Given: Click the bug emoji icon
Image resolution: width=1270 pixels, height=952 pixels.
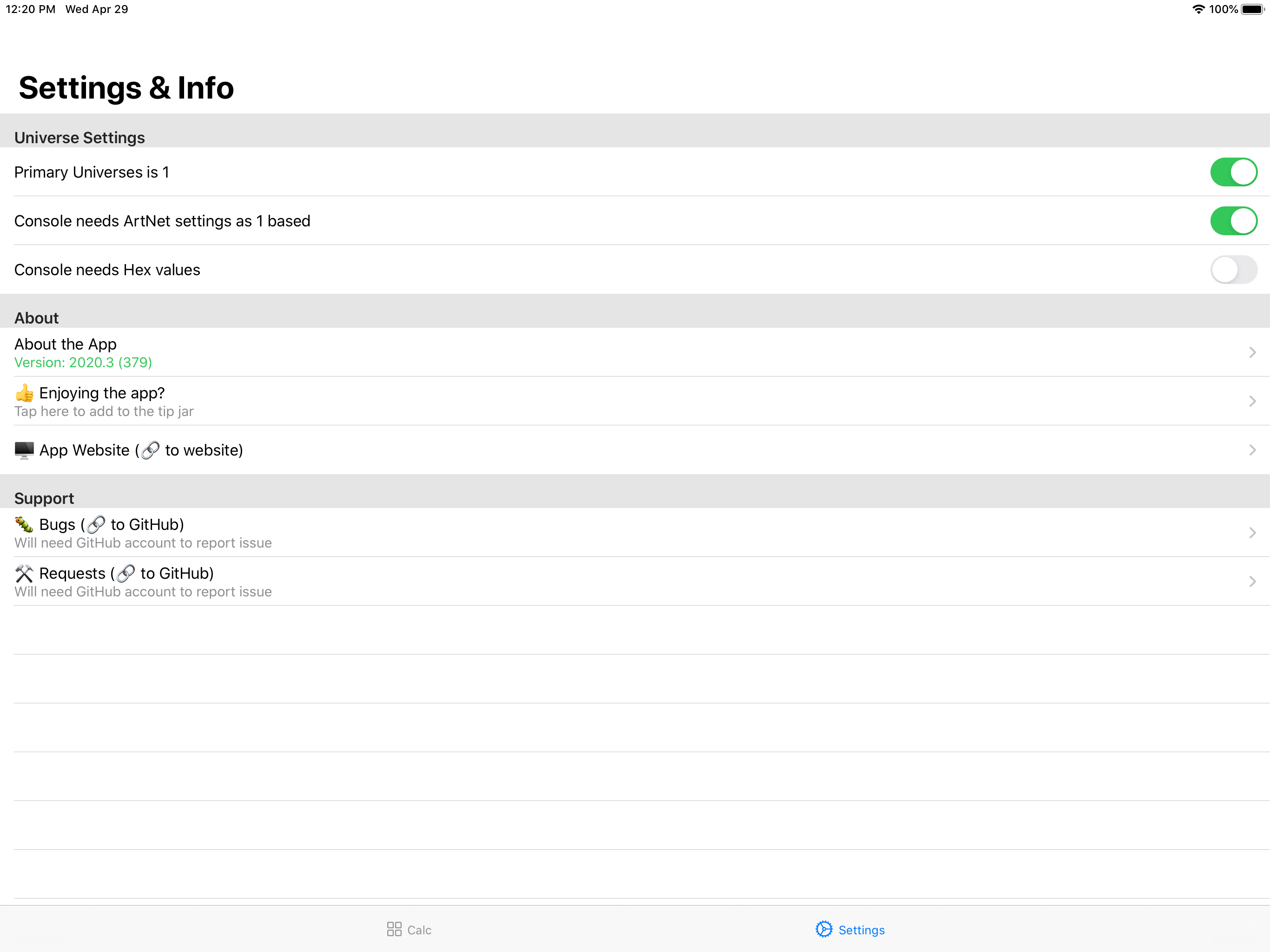Looking at the screenshot, I should pos(24,524).
